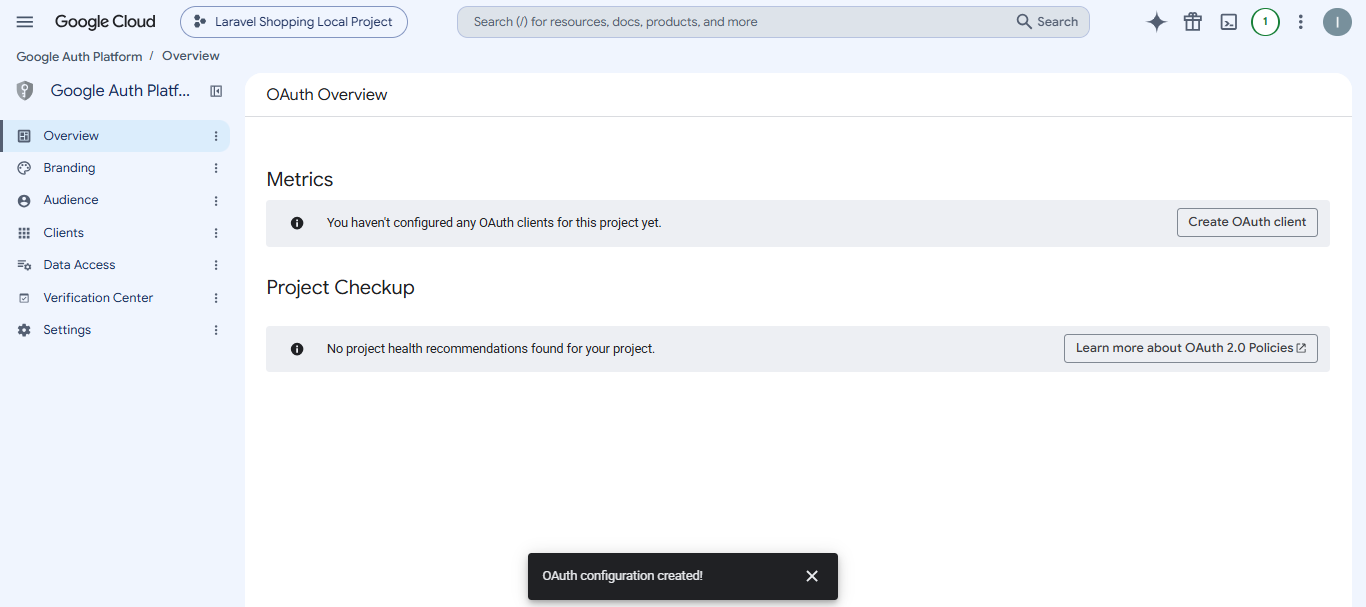Go to Audience section

[115, 200]
